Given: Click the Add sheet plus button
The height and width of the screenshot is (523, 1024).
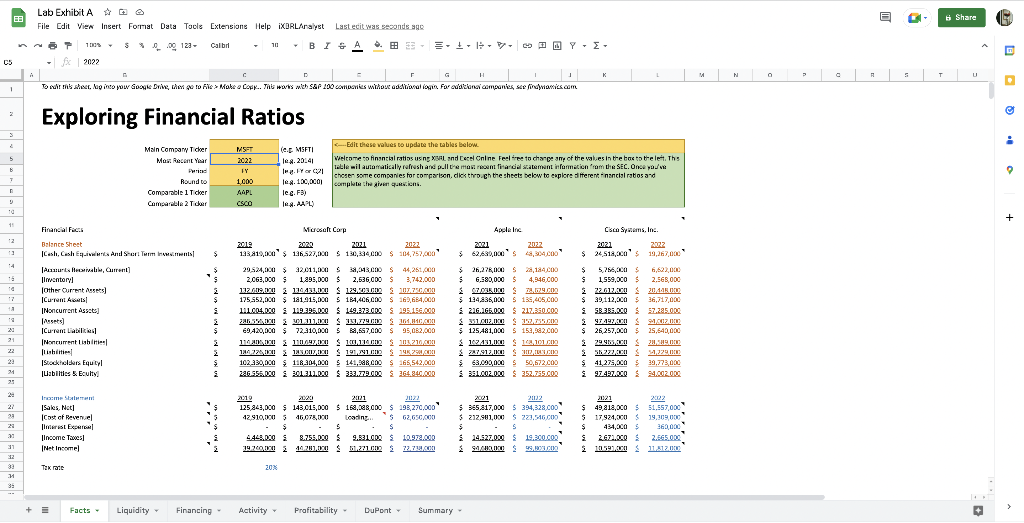Looking at the screenshot, I should 28,510.
